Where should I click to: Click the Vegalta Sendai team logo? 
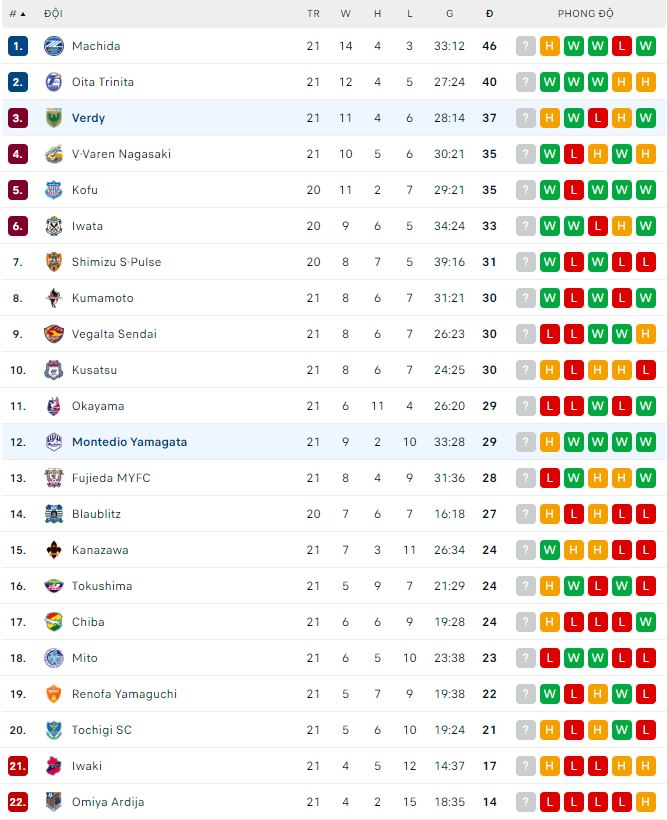click(x=54, y=334)
